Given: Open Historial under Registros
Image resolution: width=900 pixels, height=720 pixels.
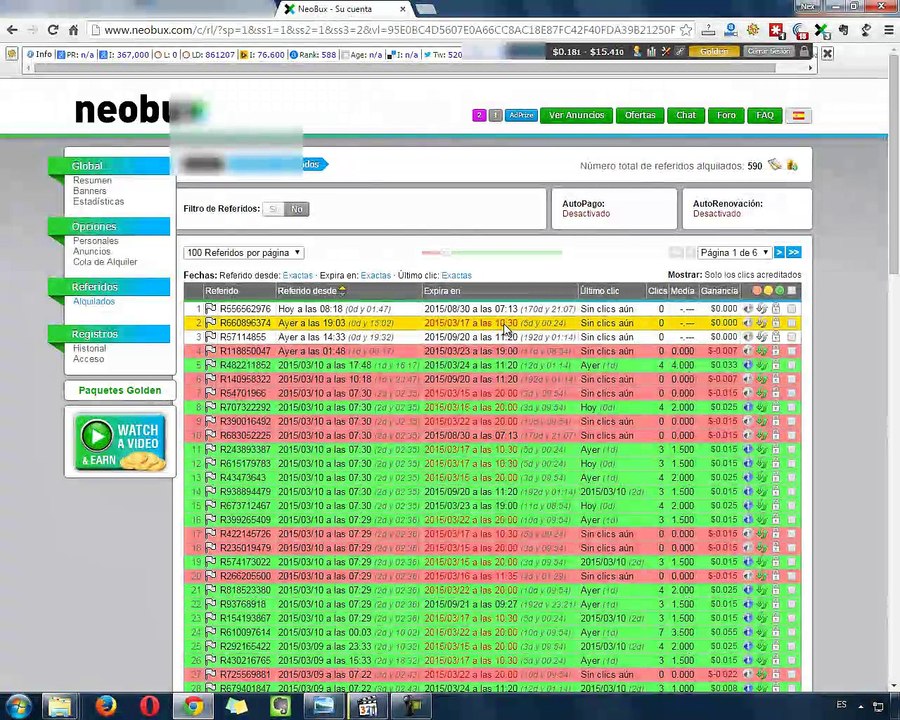Looking at the screenshot, I should pyautogui.click(x=90, y=349).
